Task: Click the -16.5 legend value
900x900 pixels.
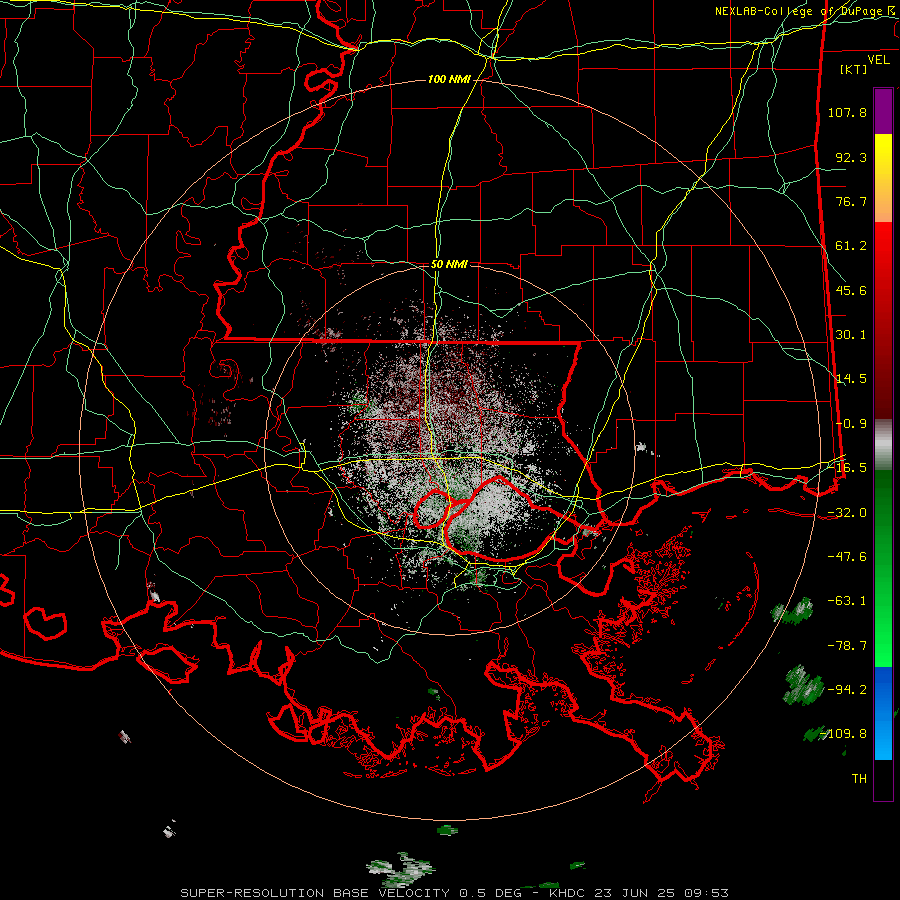Action: click(847, 468)
